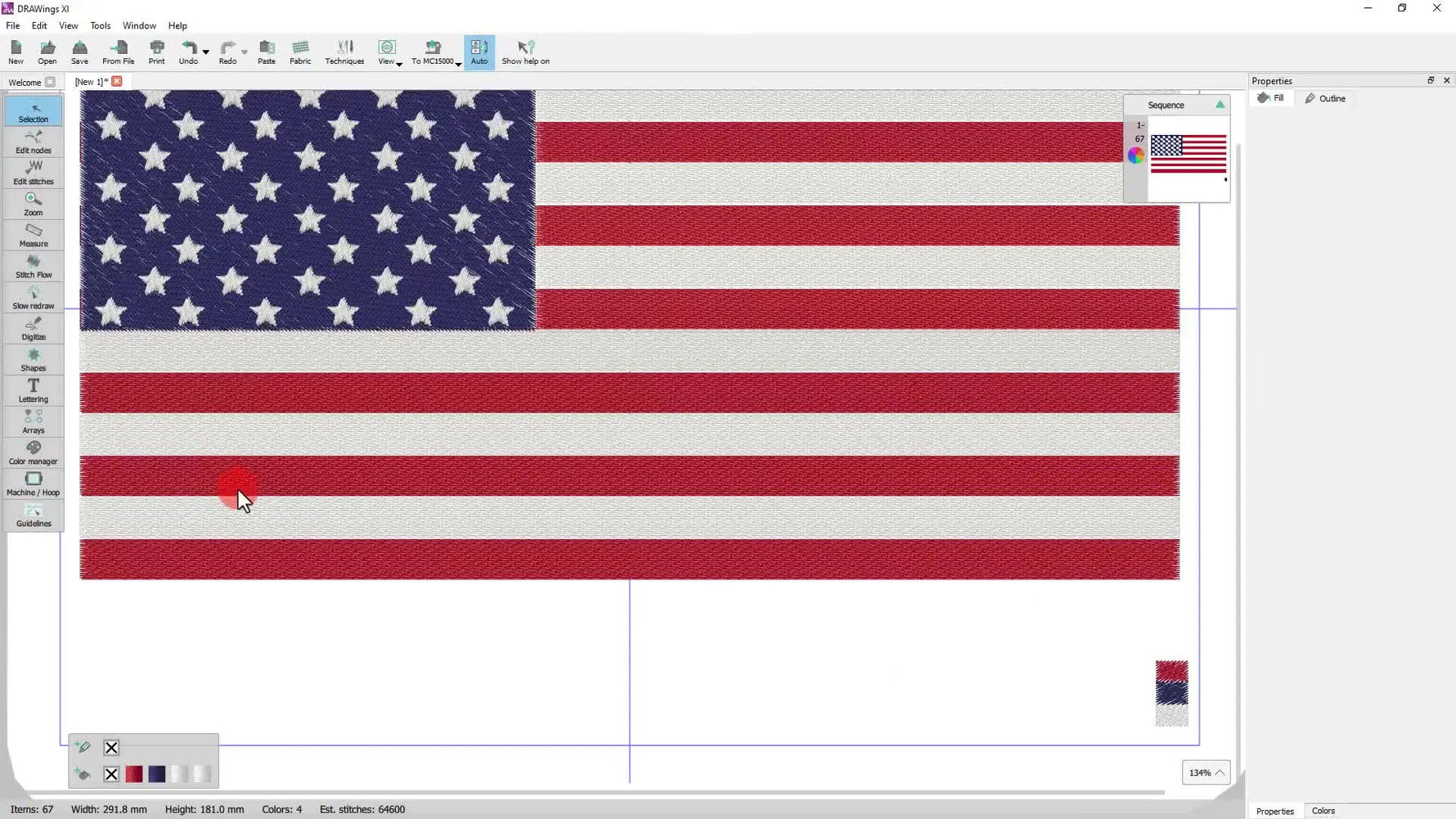Click the outline pen color icon
The image size is (1456, 819).
tap(83, 747)
